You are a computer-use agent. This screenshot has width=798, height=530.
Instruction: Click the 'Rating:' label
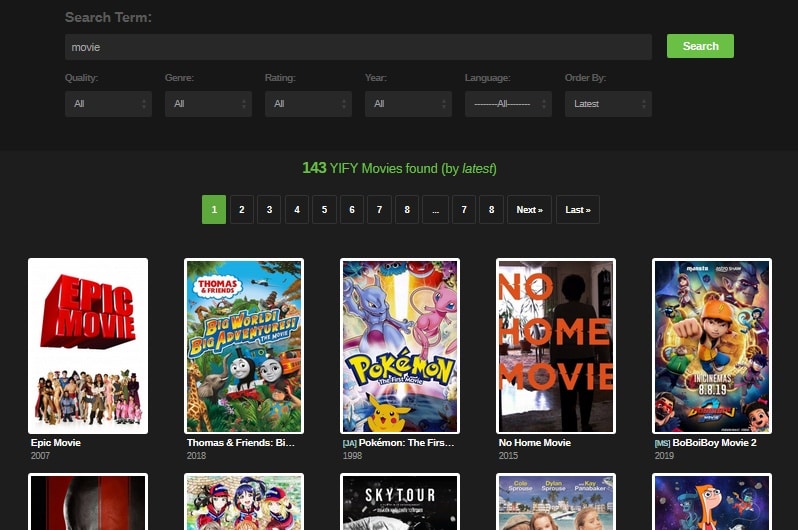pyautogui.click(x=280, y=78)
